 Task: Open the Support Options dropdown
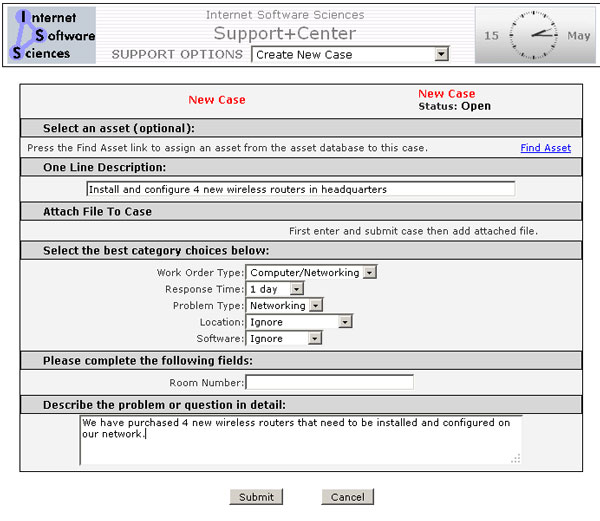tap(350, 54)
